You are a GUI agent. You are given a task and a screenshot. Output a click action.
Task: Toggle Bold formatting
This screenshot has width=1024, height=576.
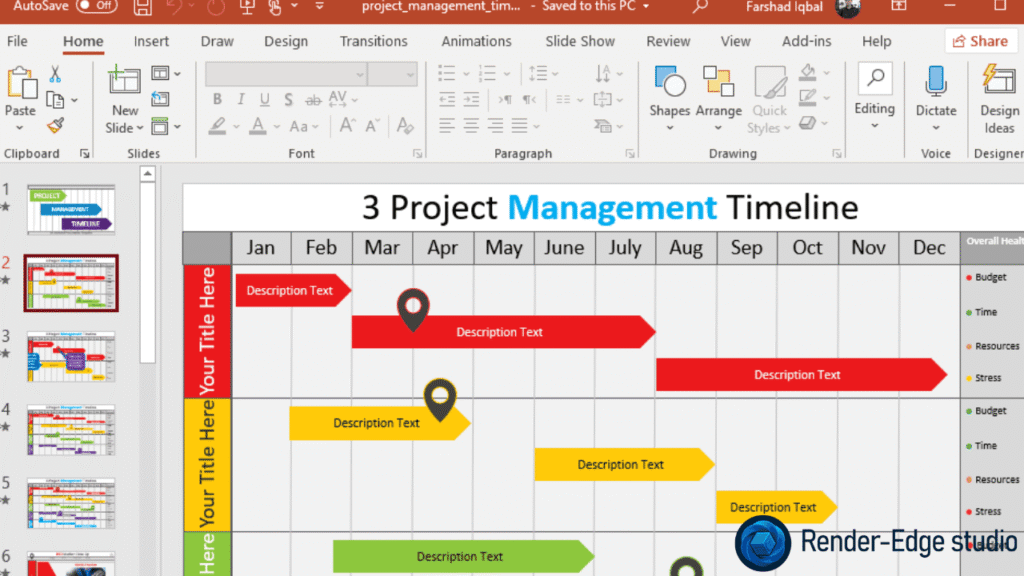[216, 100]
